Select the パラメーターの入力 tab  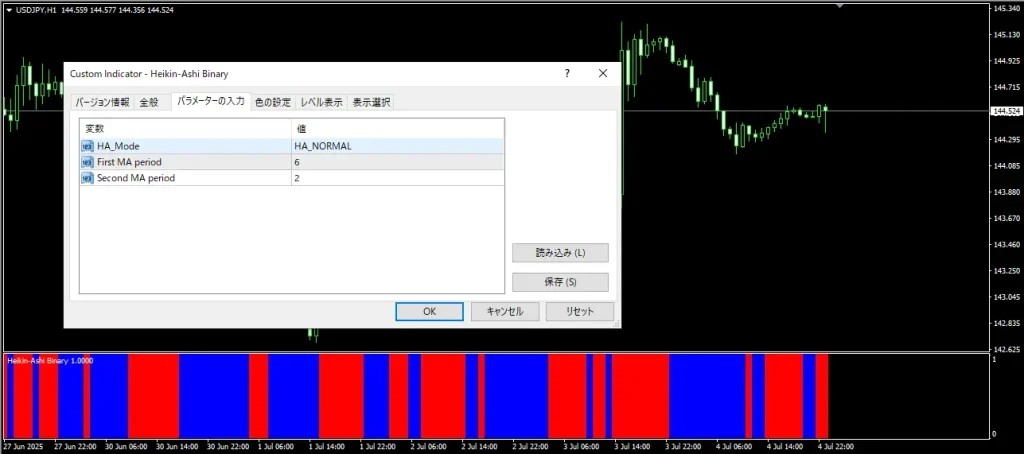[x=211, y=101]
